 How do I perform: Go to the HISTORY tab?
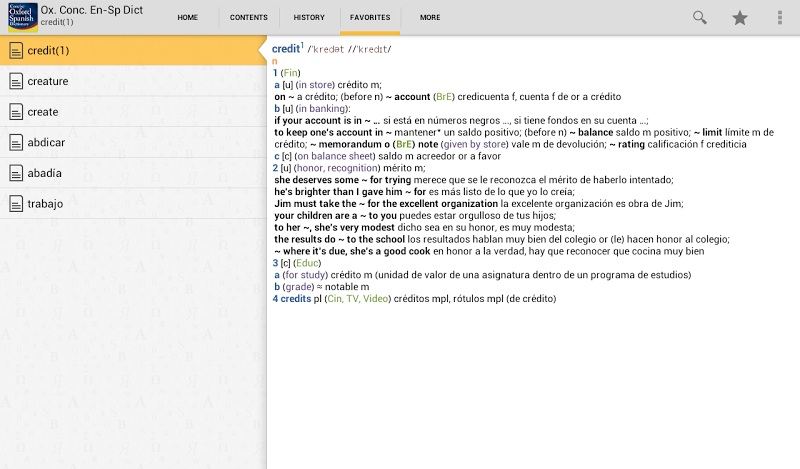309,18
